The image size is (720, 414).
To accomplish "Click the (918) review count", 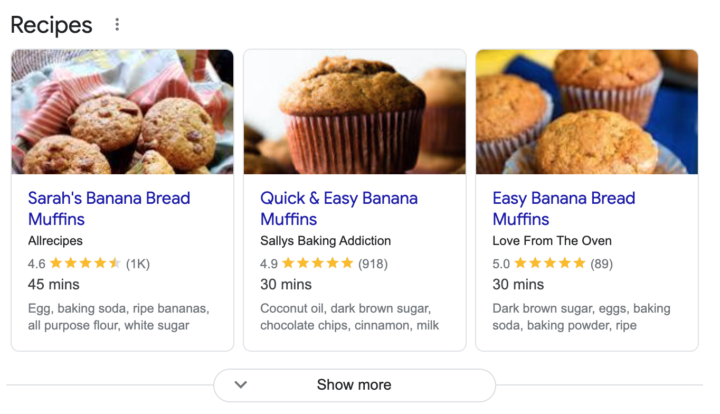I will 373,263.
